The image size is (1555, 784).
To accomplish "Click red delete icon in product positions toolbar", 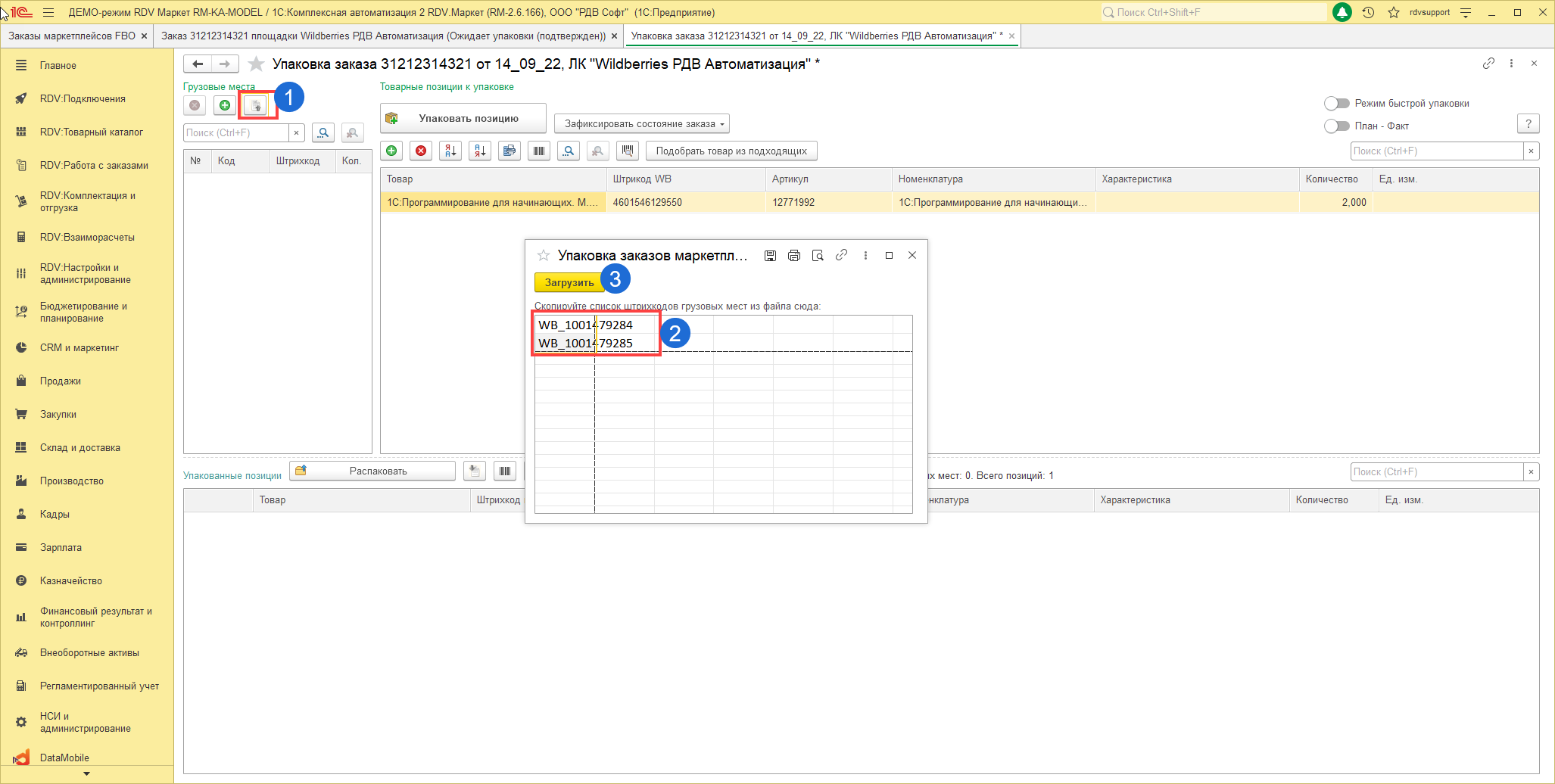I will point(421,151).
